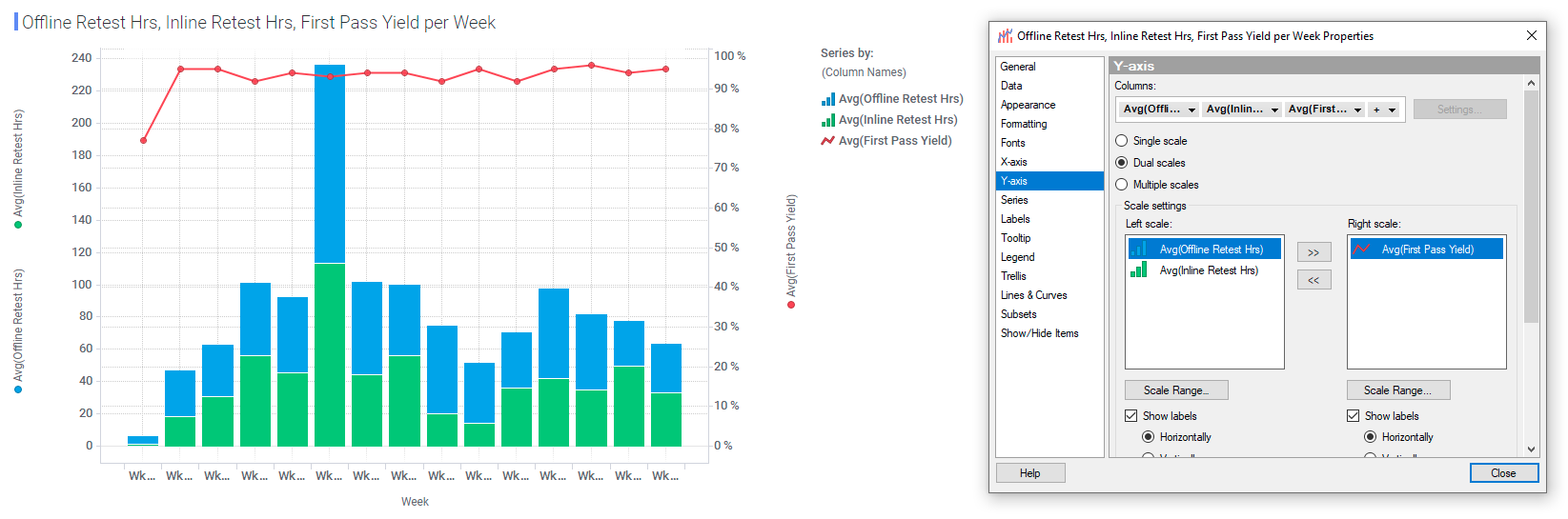Image resolution: width=1568 pixels, height=519 pixels.
Task: Select Avg(Inline Retest Hrs) in the Left scale list
Action: [1208, 270]
